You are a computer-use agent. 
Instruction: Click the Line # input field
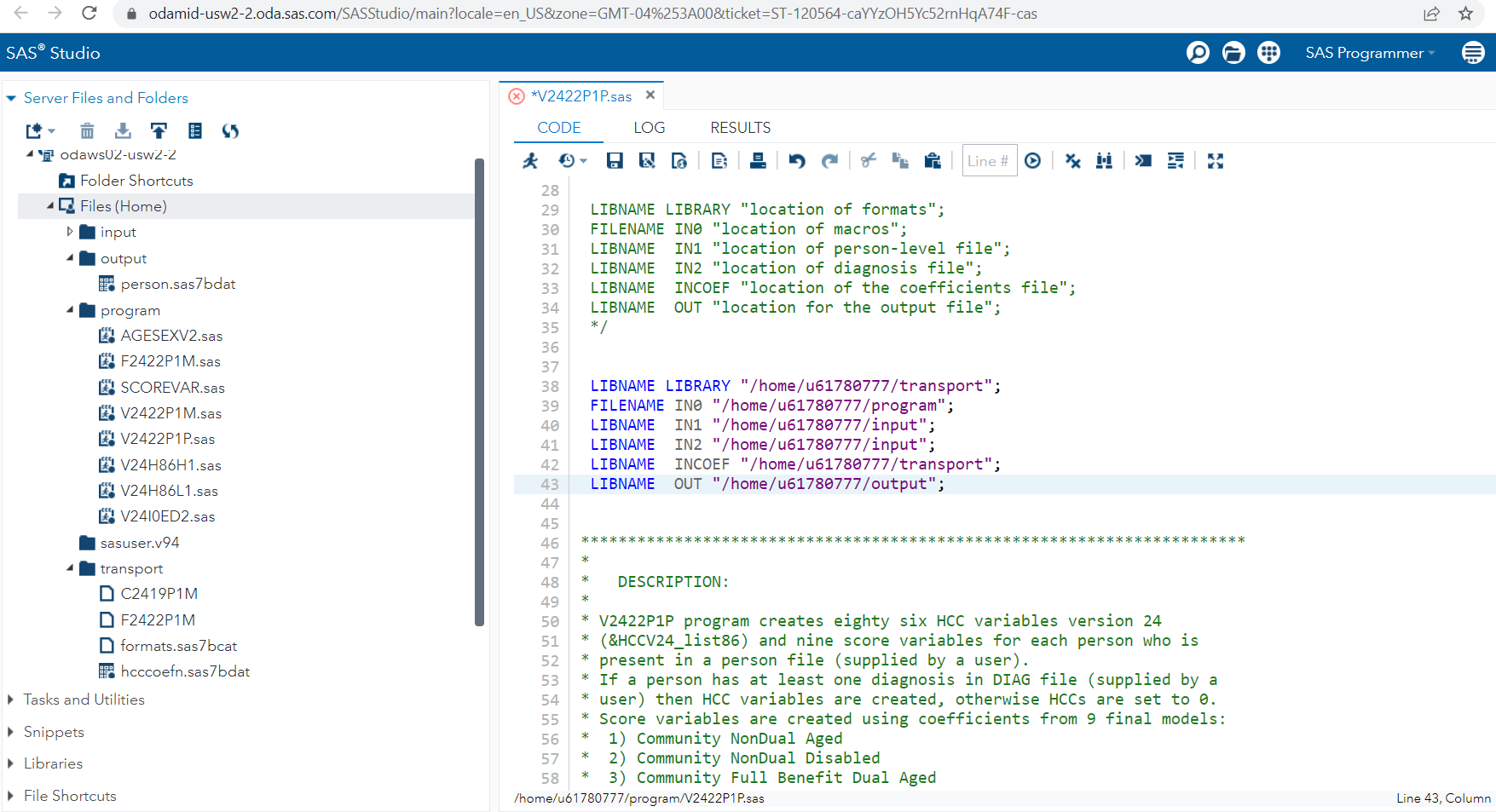(x=989, y=161)
